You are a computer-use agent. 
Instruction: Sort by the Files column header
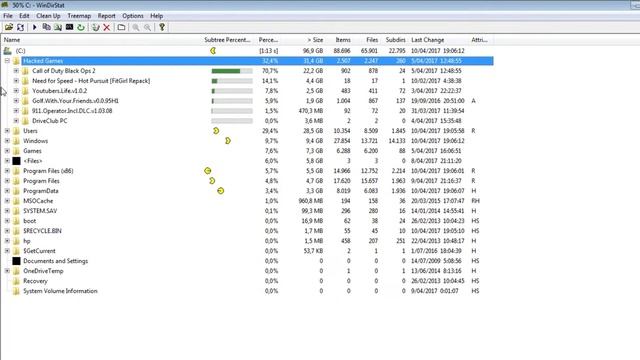click(367, 40)
